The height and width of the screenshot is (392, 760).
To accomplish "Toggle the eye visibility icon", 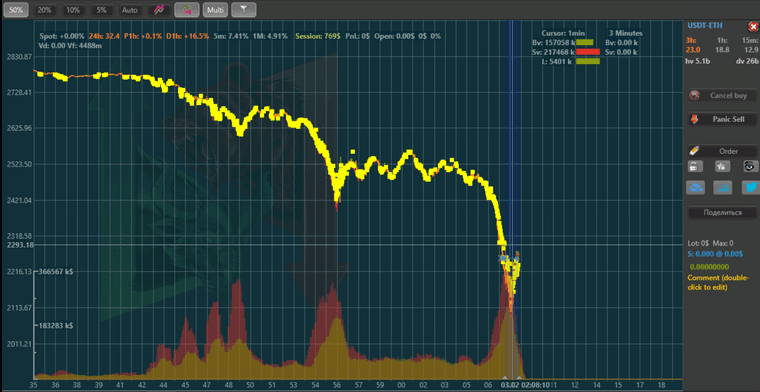I will [750, 166].
